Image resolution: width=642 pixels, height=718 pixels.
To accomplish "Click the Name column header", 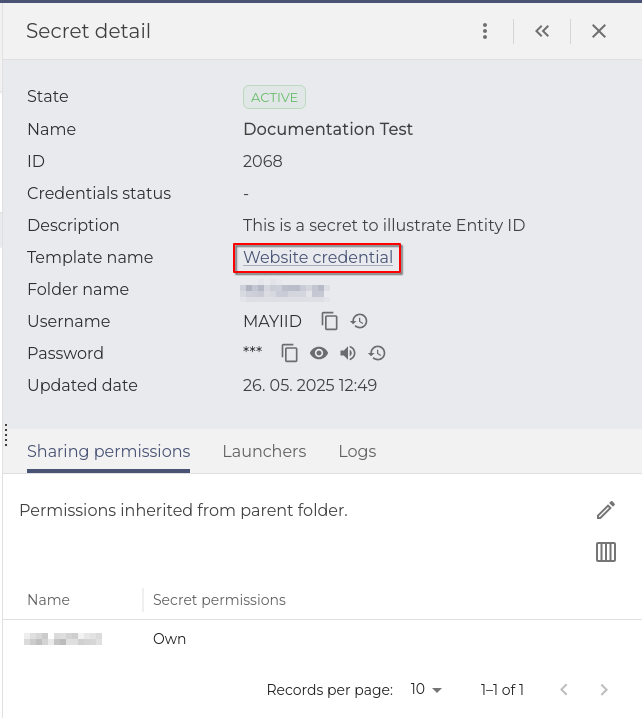I will [48, 600].
